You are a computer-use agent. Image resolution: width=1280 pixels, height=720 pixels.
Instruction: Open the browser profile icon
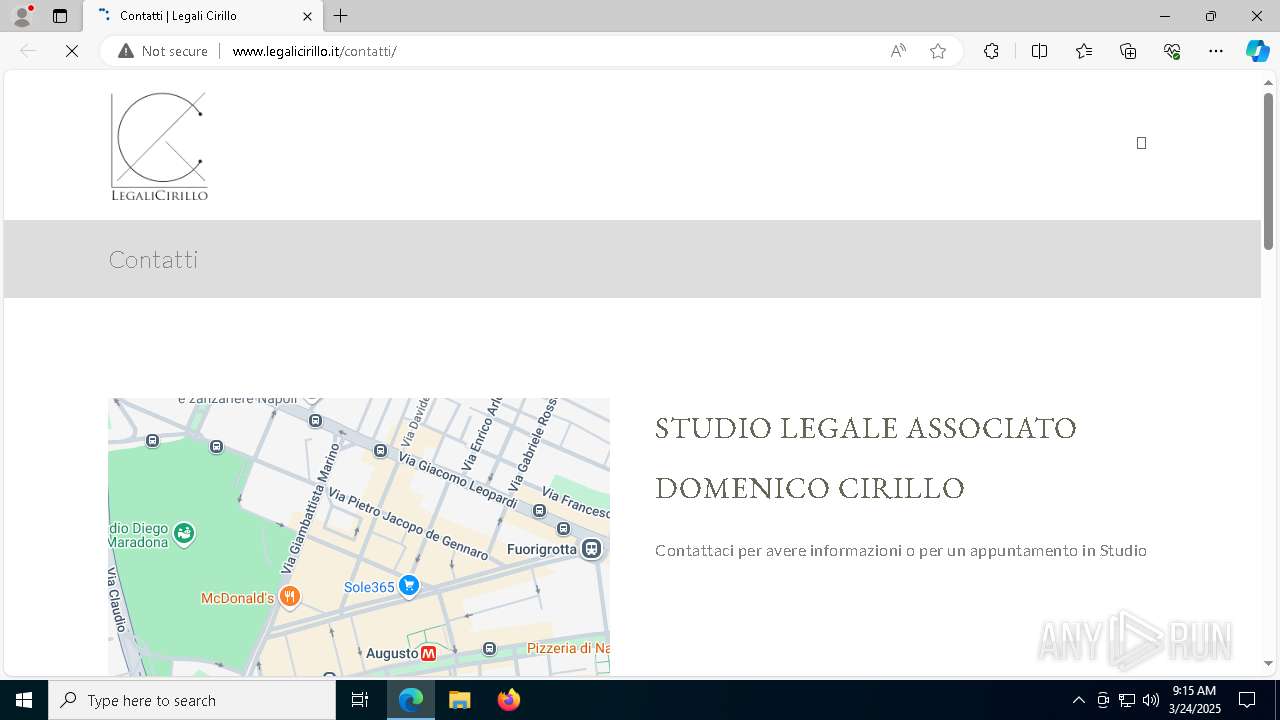[22, 16]
